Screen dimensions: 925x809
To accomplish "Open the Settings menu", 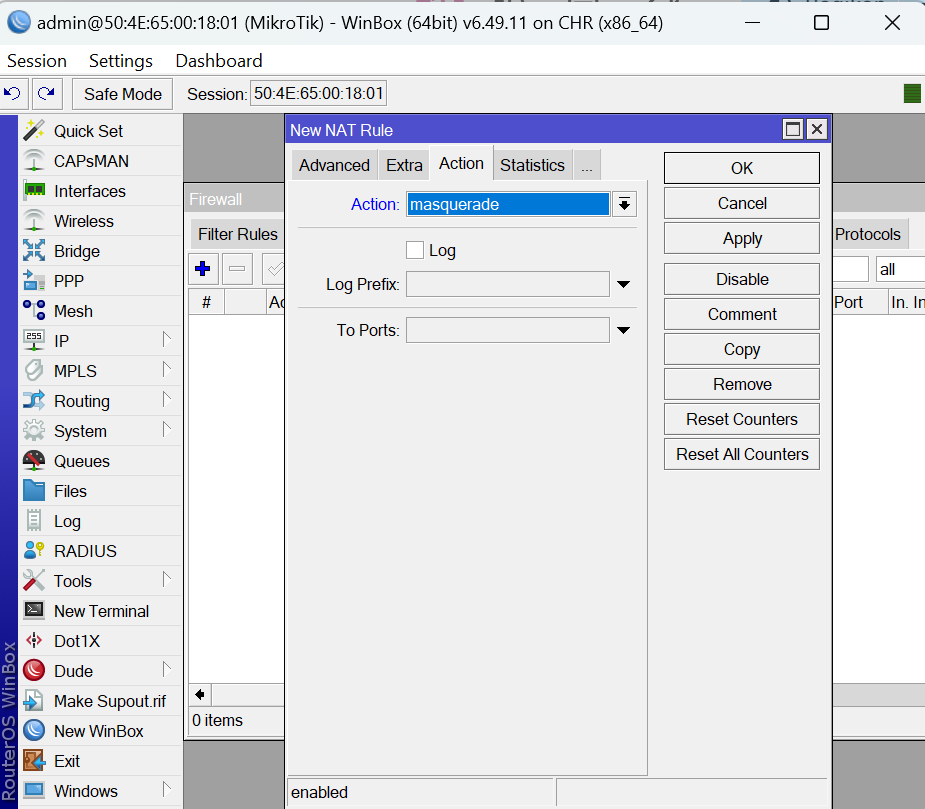I will [x=121, y=61].
